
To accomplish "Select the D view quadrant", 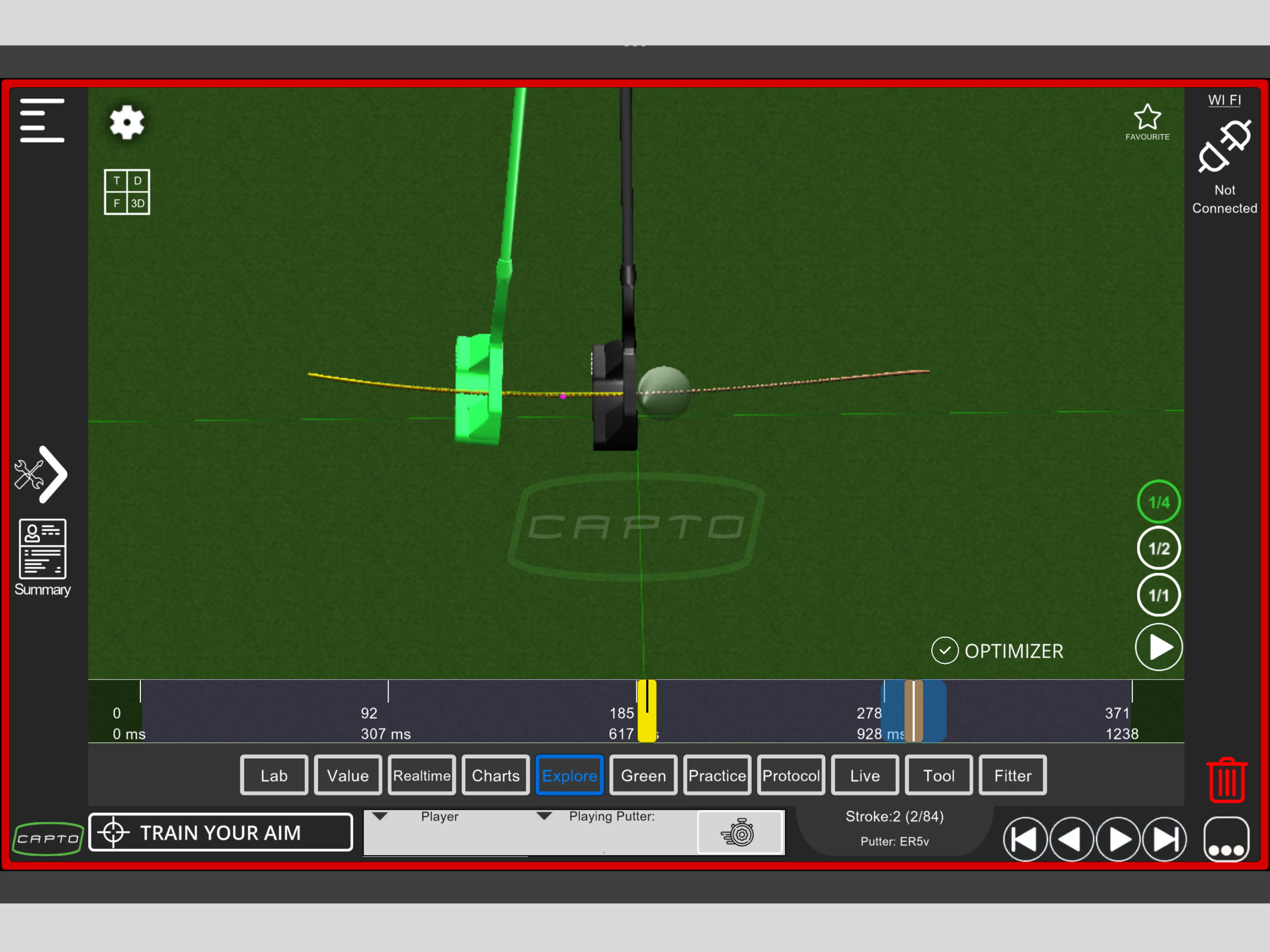I will pyautogui.click(x=138, y=181).
